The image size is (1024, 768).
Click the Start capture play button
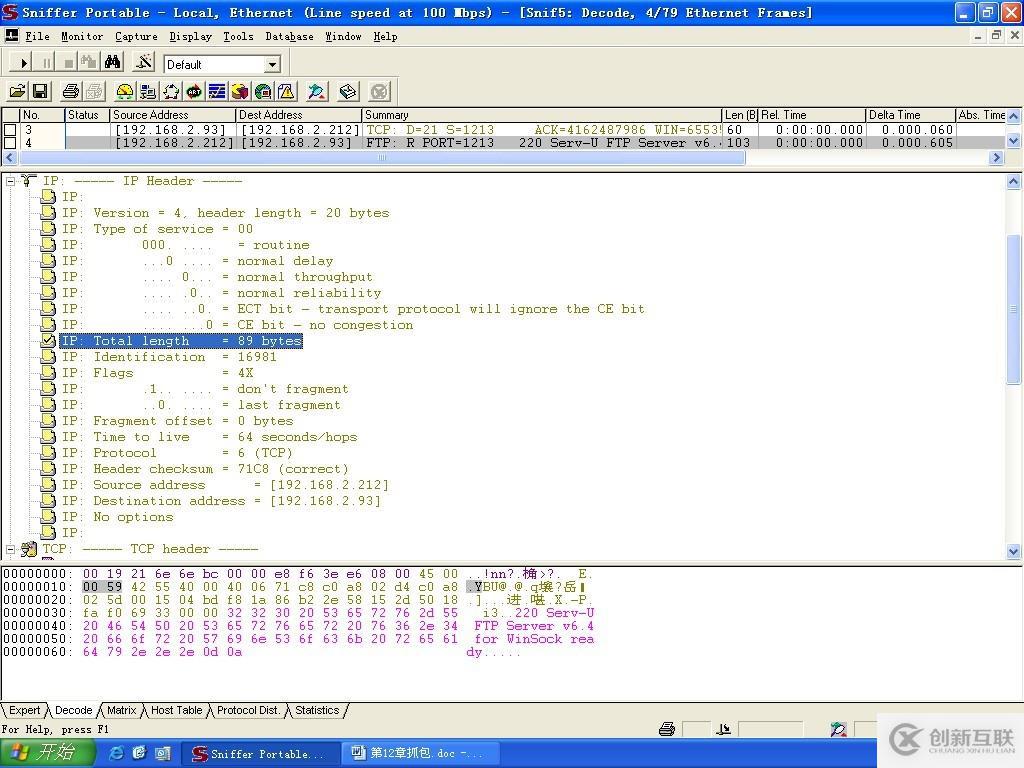(x=24, y=63)
